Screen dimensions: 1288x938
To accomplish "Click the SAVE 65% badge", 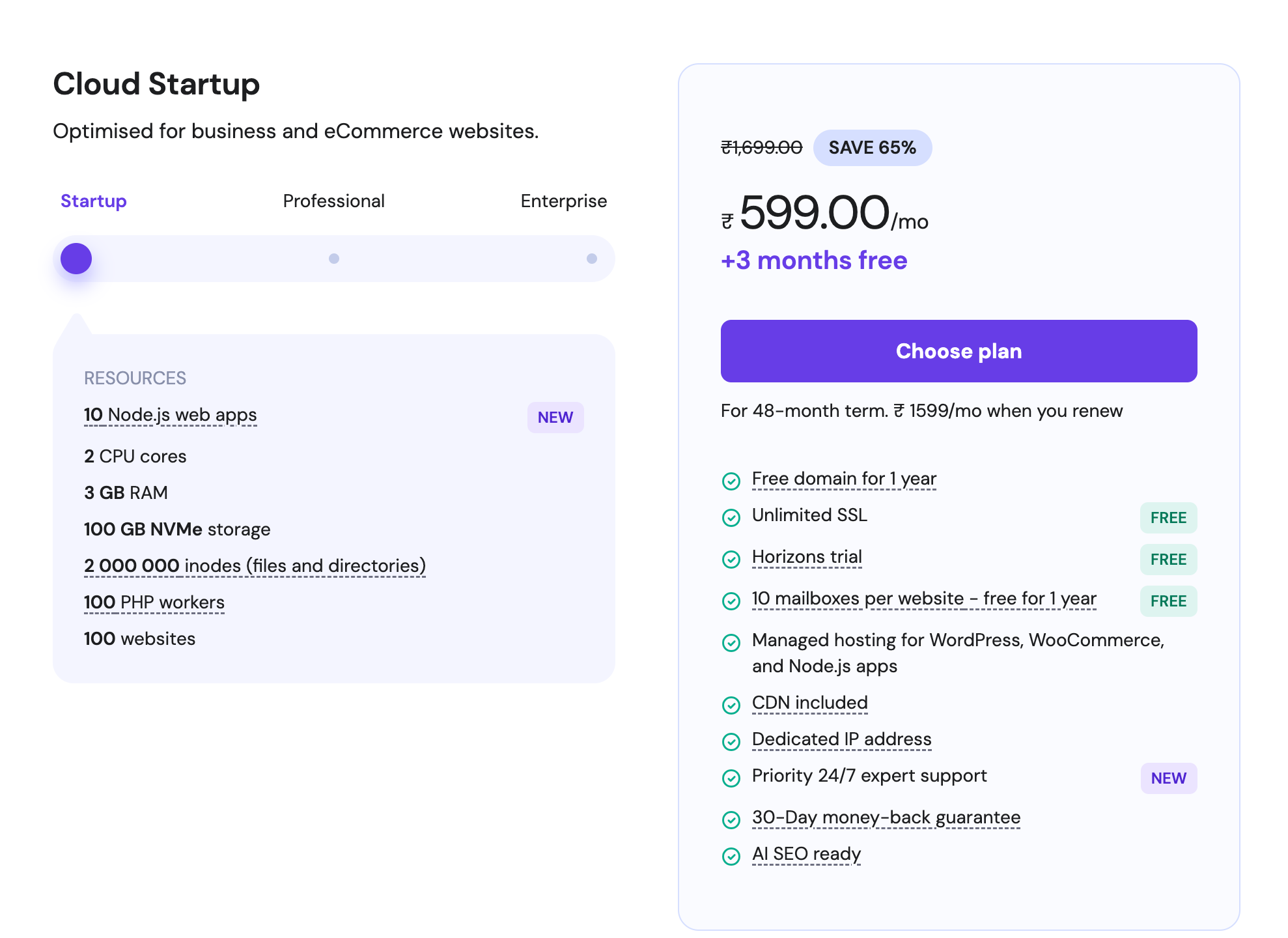I will [x=873, y=147].
